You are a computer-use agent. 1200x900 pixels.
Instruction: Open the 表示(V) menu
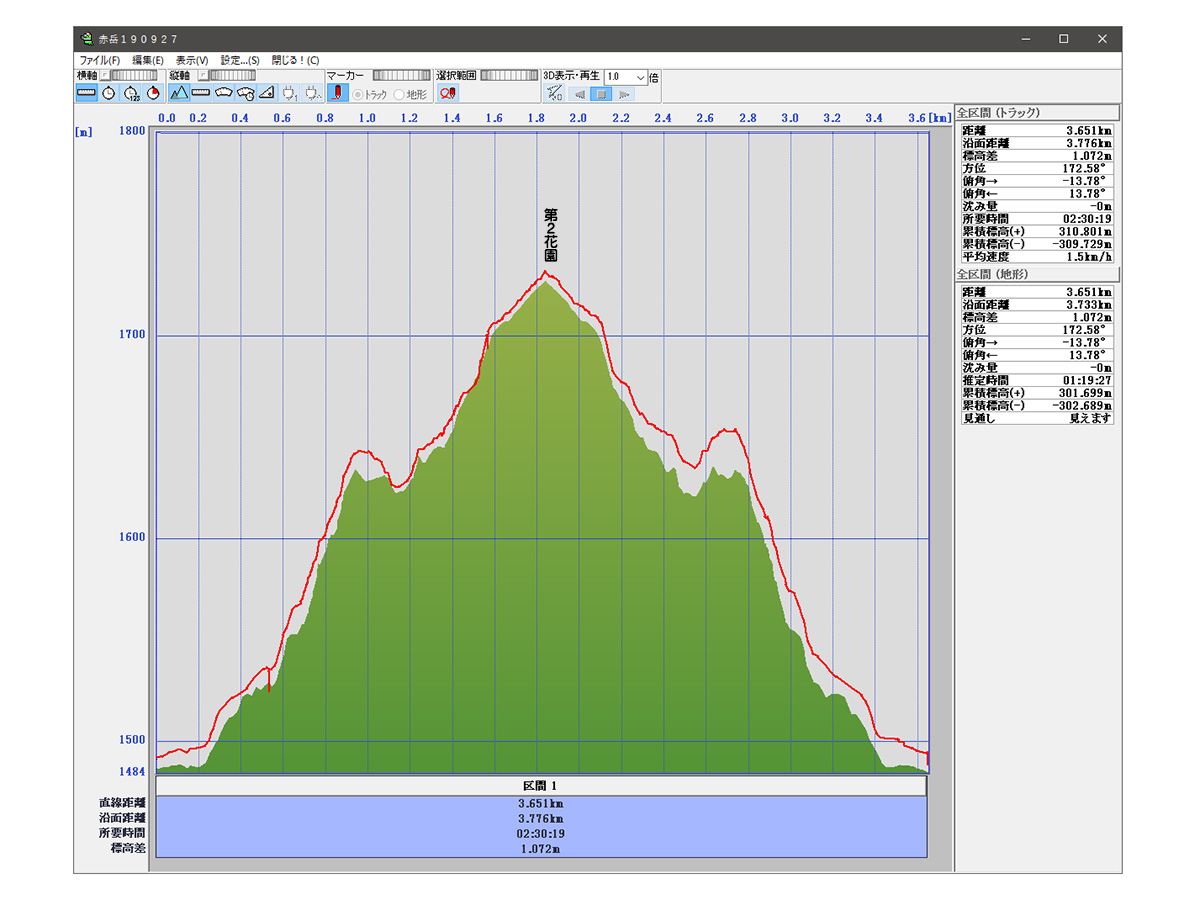pyautogui.click(x=191, y=60)
